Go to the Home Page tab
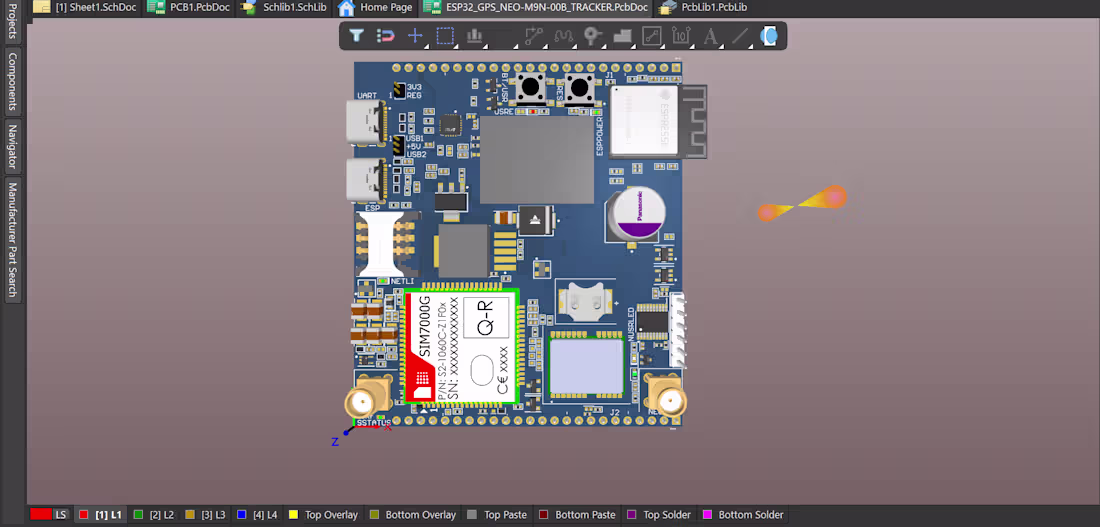Screen dimensions: 1100x527 pyautogui.click(x=375, y=8)
